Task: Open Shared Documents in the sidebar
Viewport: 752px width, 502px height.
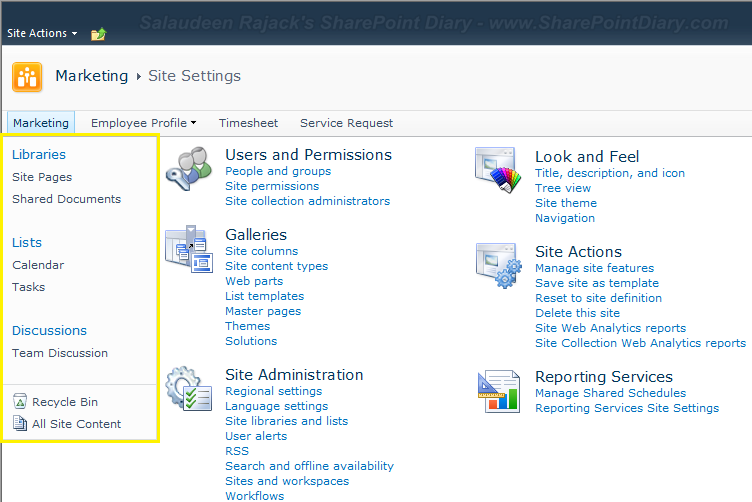Action: click(66, 199)
